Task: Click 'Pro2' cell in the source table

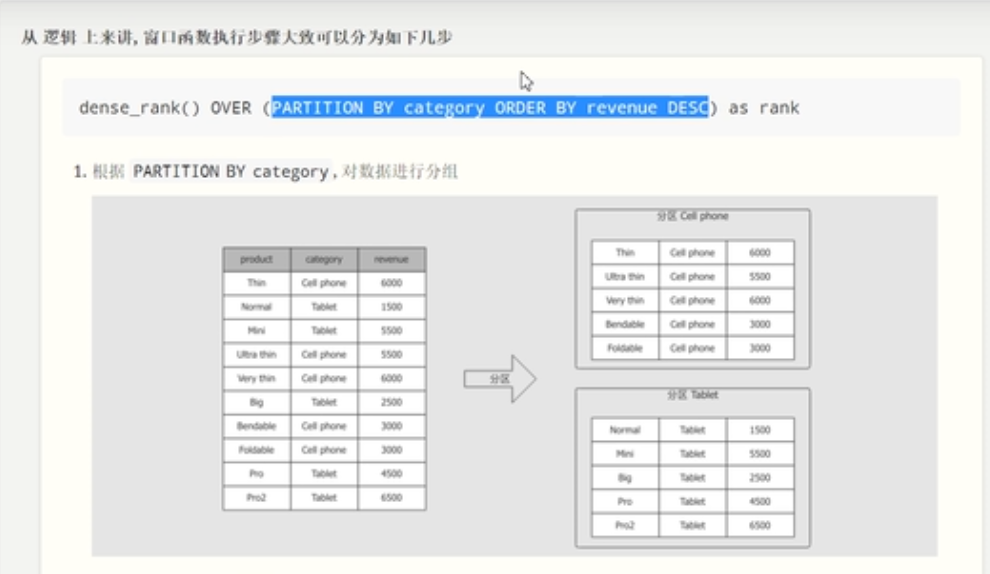Action: (256, 498)
